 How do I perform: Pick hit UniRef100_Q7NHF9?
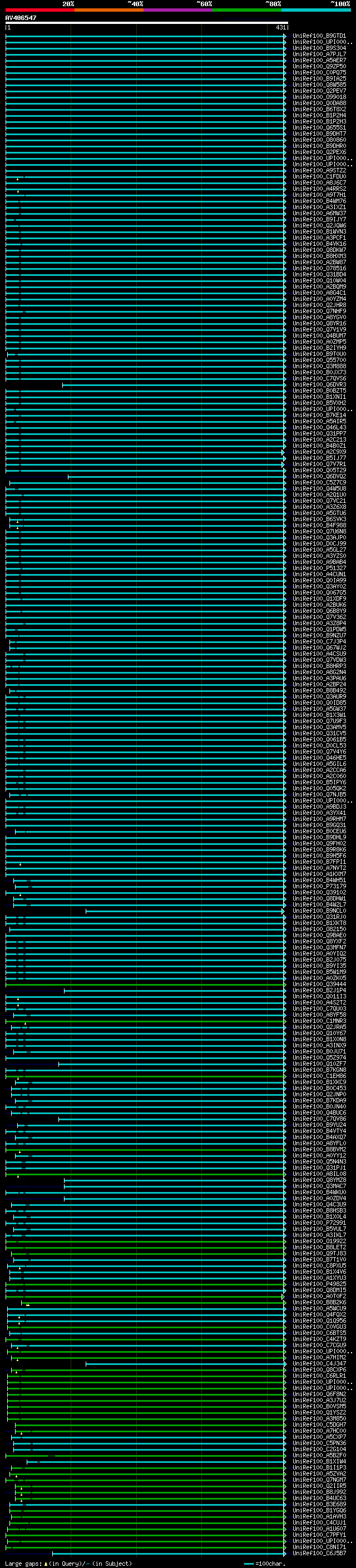pos(319,311)
